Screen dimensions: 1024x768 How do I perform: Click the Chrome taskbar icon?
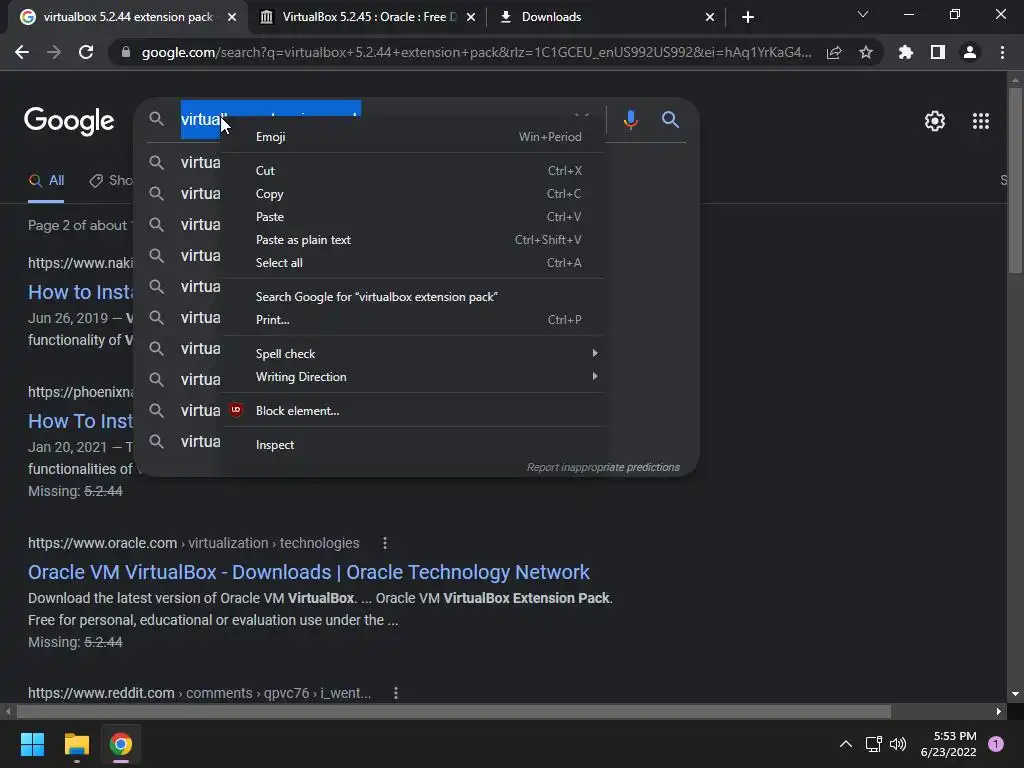coord(121,744)
